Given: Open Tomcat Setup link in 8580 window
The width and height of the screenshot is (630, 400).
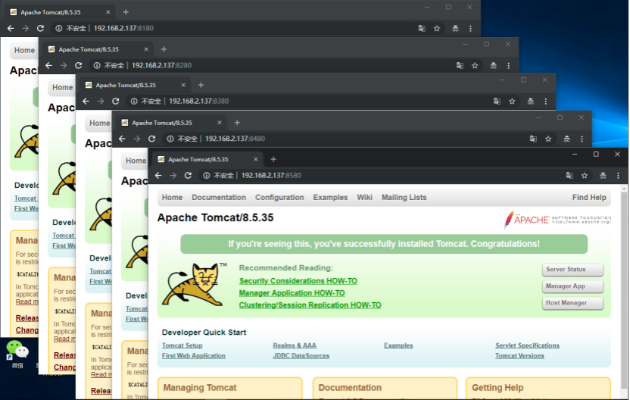Looking at the screenshot, I should pos(182,345).
